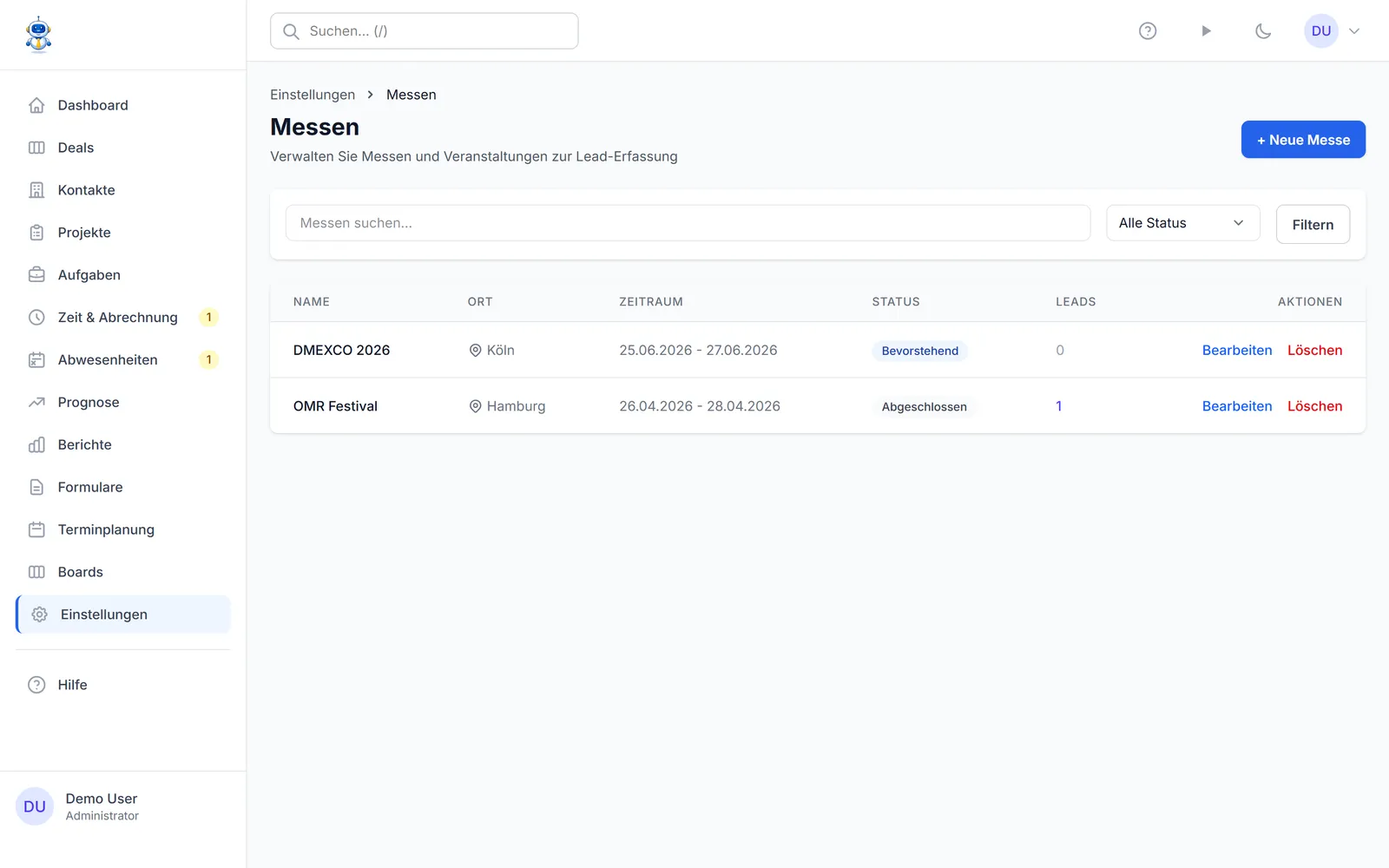Click the Abwesenheiten calendar icon
The height and width of the screenshot is (868, 1389).
coord(36,360)
